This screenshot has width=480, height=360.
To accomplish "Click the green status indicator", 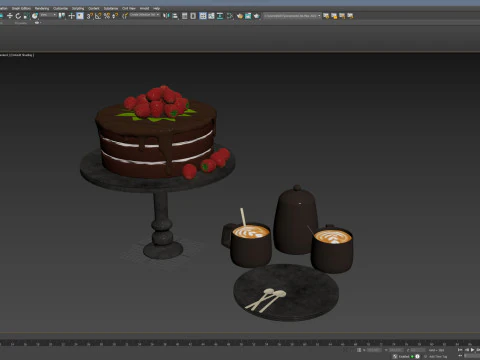I will [412, 357].
